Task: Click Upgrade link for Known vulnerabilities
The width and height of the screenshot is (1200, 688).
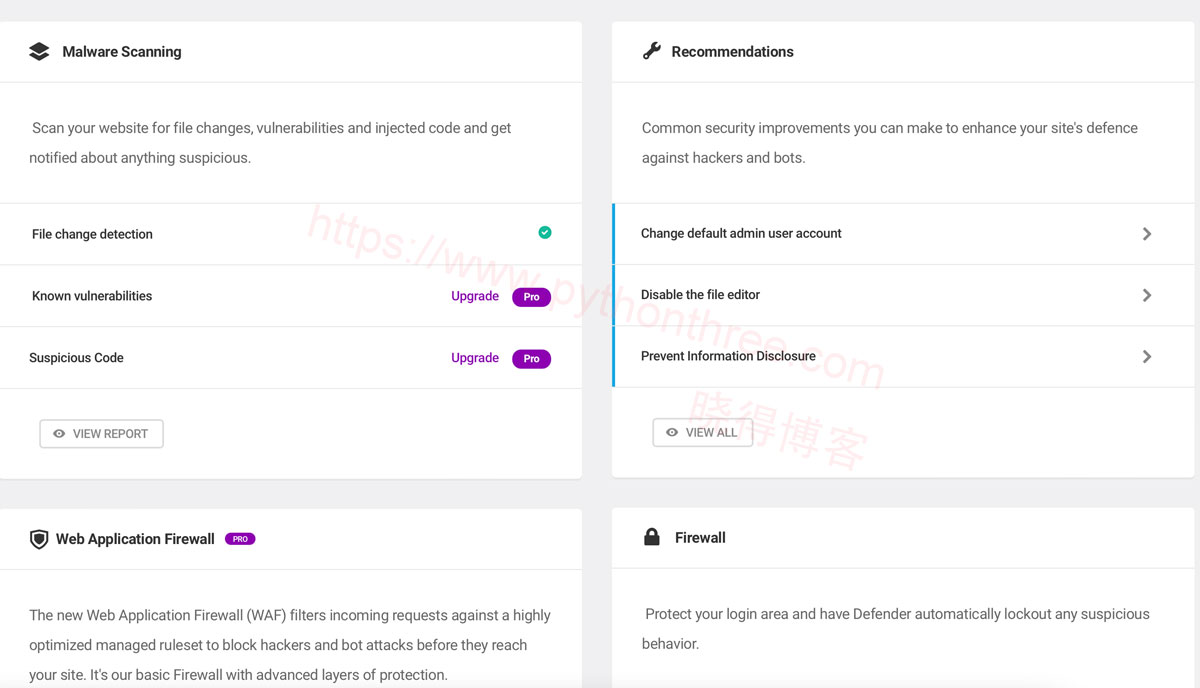Action: pyautogui.click(x=475, y=296)
